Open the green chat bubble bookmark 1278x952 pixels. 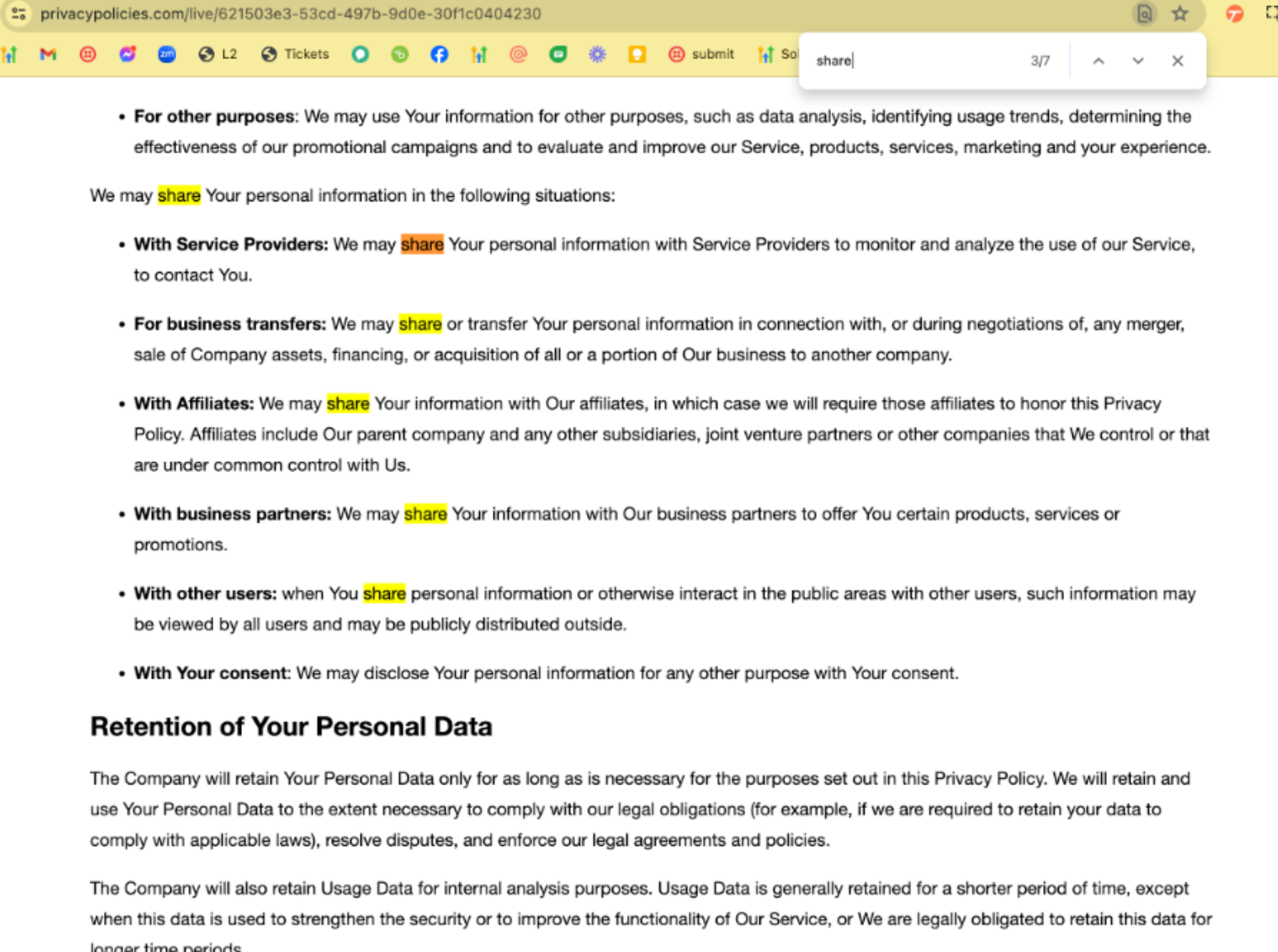coord(558,55)
